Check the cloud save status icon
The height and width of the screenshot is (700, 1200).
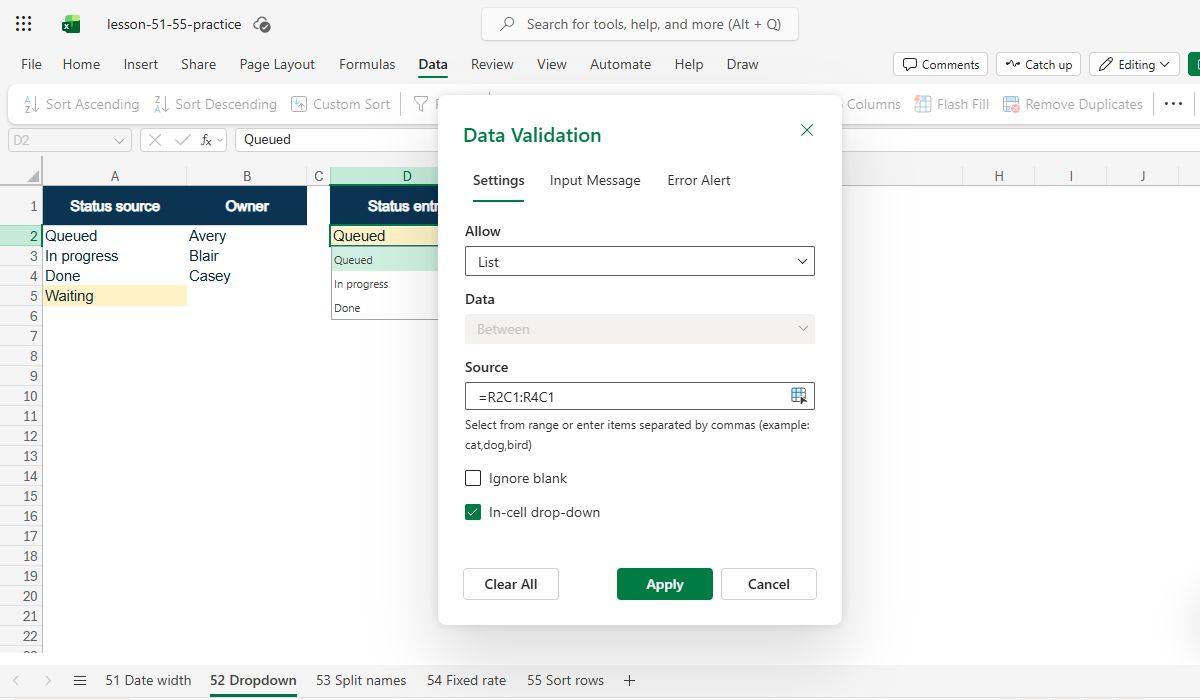click(x=262, y=24)
